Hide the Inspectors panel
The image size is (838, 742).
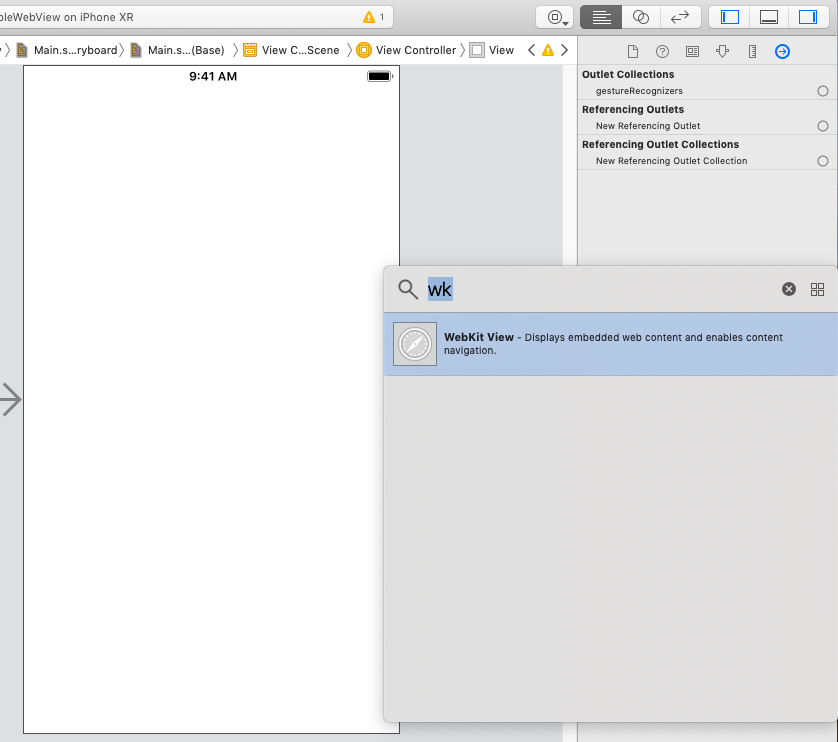pos(807,17)
